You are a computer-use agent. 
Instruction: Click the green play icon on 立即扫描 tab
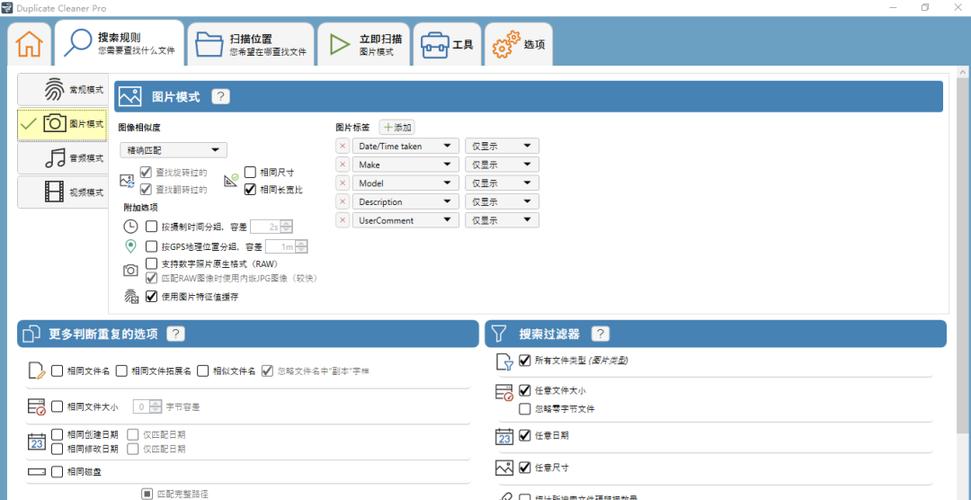[x=339, y=44]
